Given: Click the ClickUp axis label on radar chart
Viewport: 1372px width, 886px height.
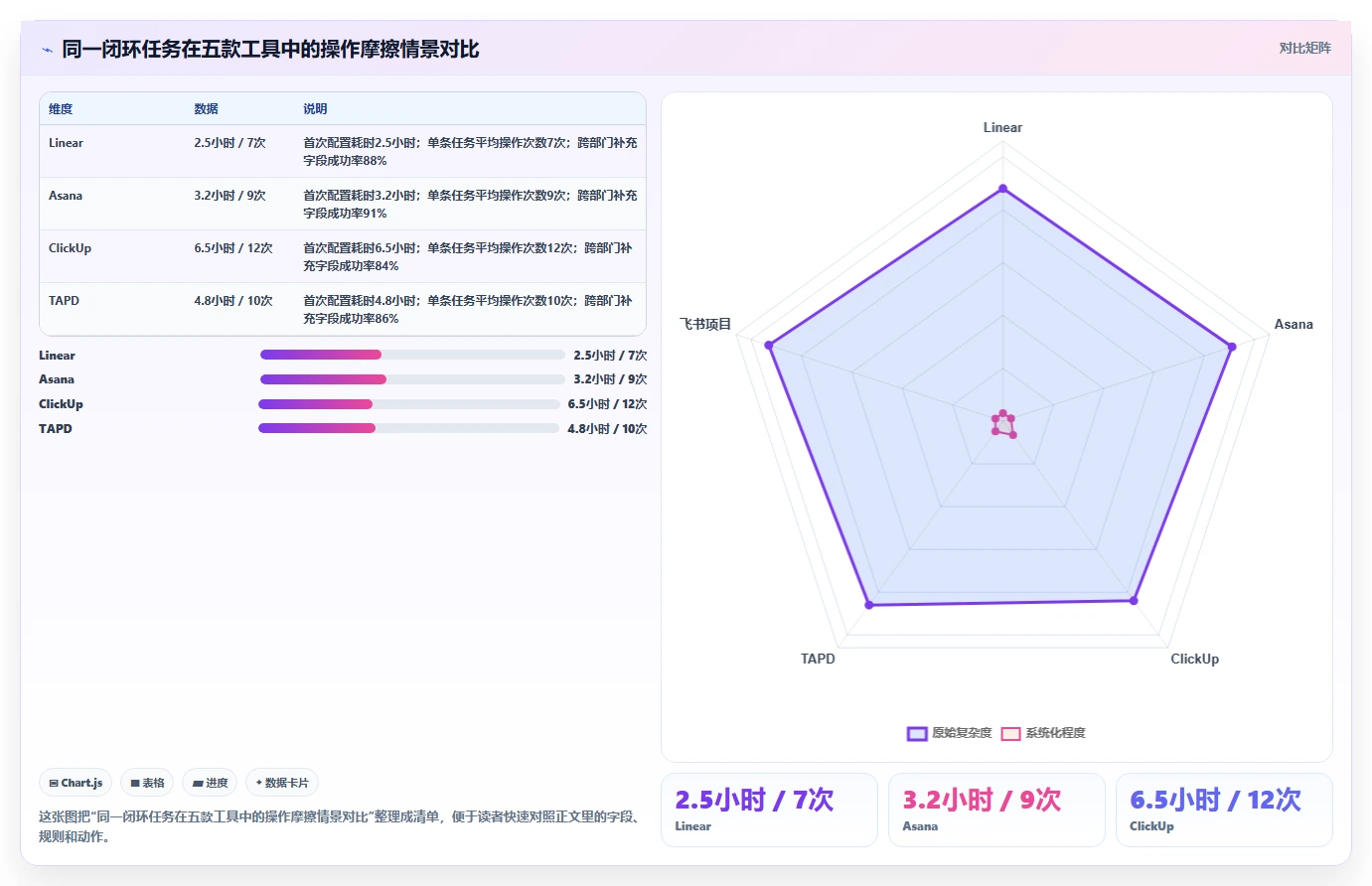Looking at the screenshot, I should [x=1194, y=659].
